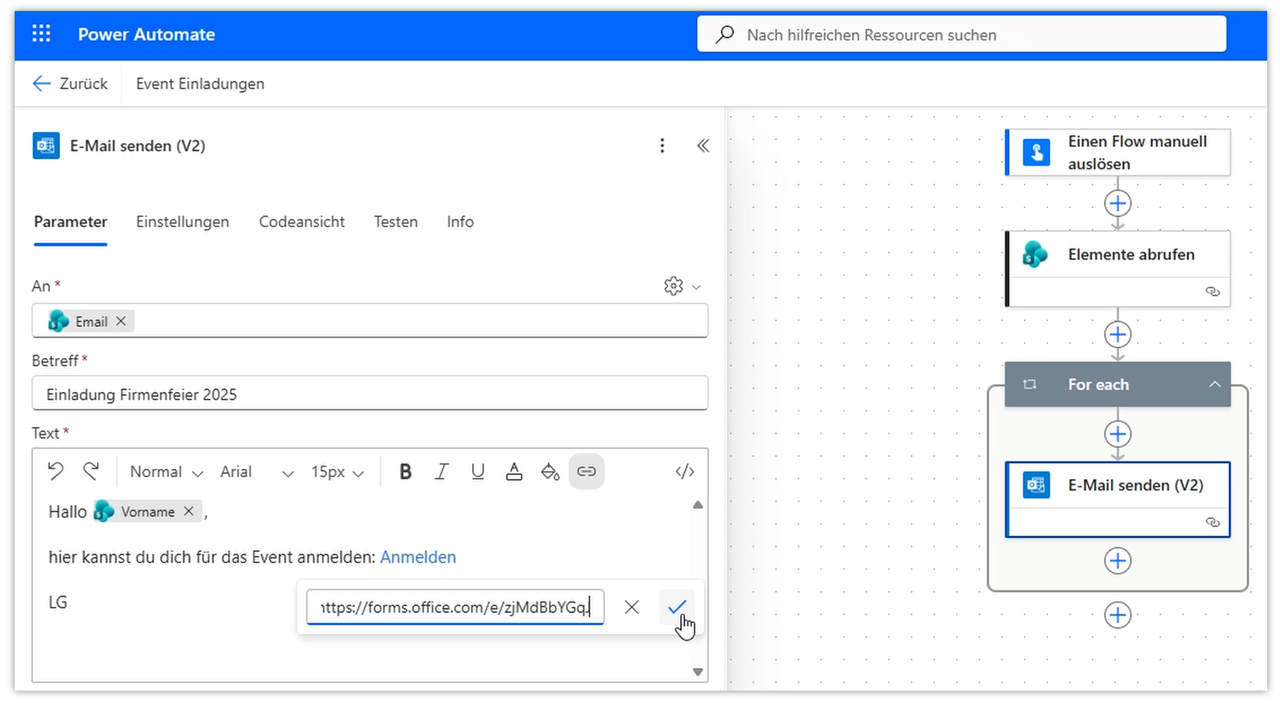Viewport: 1280px width, 703px height.
Task: Click the link URL input field
Action: (455, 607)
